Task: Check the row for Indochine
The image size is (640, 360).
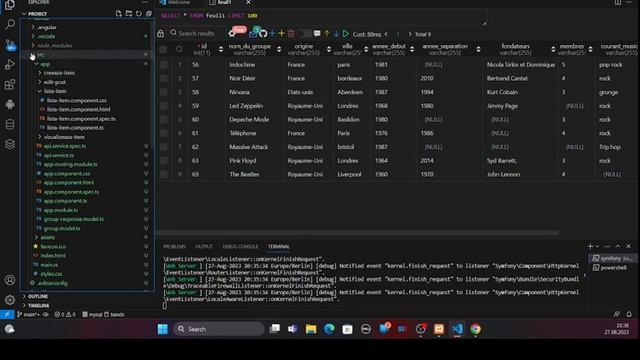Action: (164, 64)
